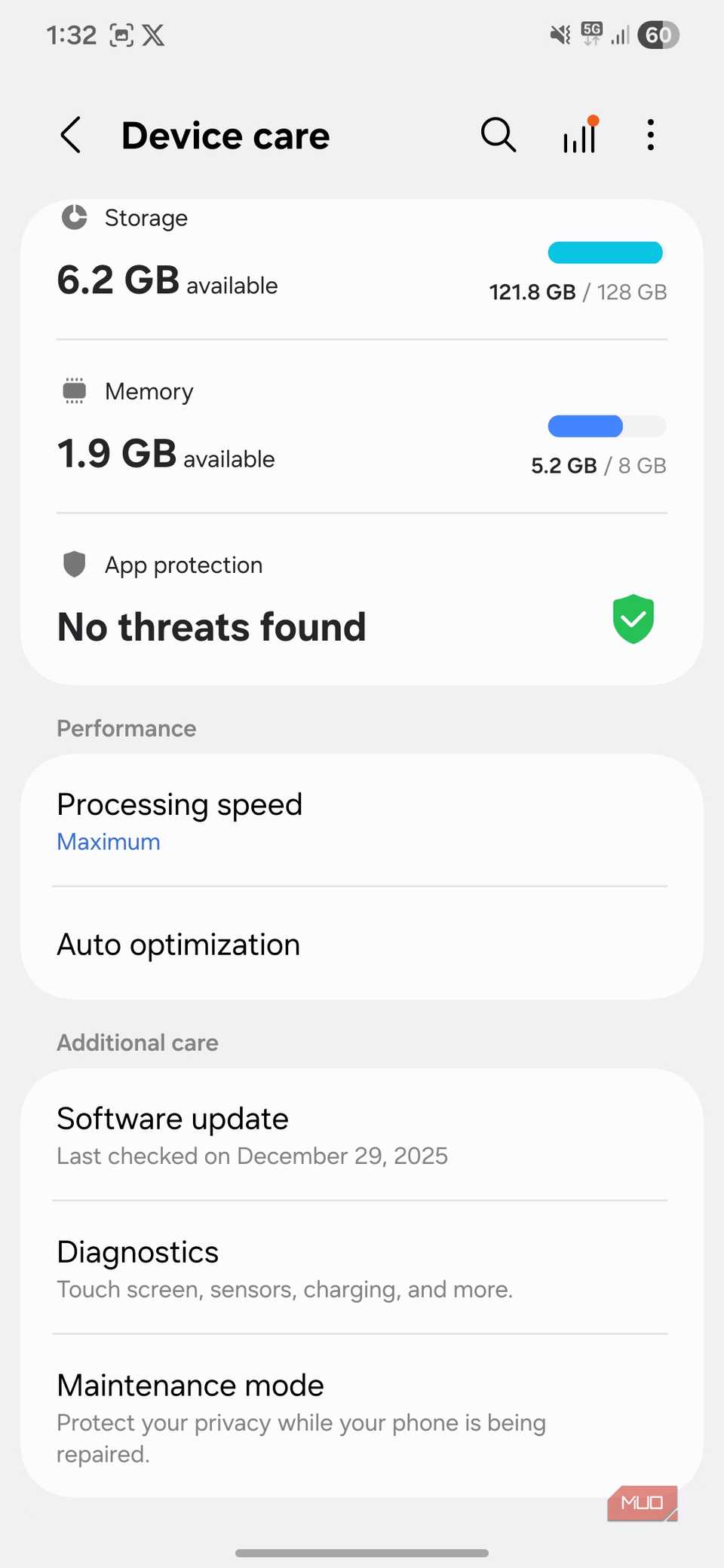Tap the screen capture icon in status bar
This screenshot has width=724, height=1568.
click(x=123, y=34)
